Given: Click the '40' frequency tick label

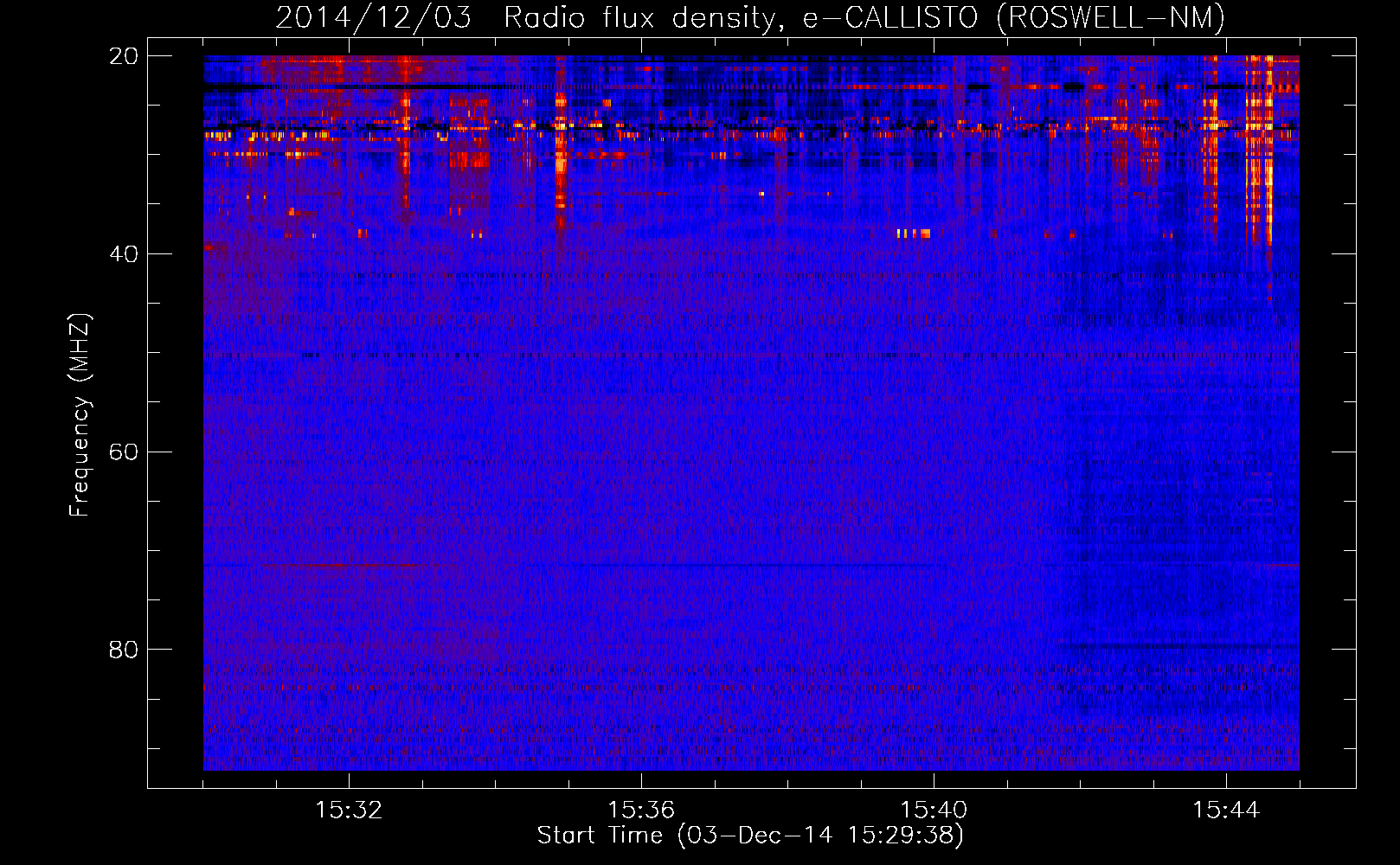Looking at the screenshot, I should tap(124, 254).
